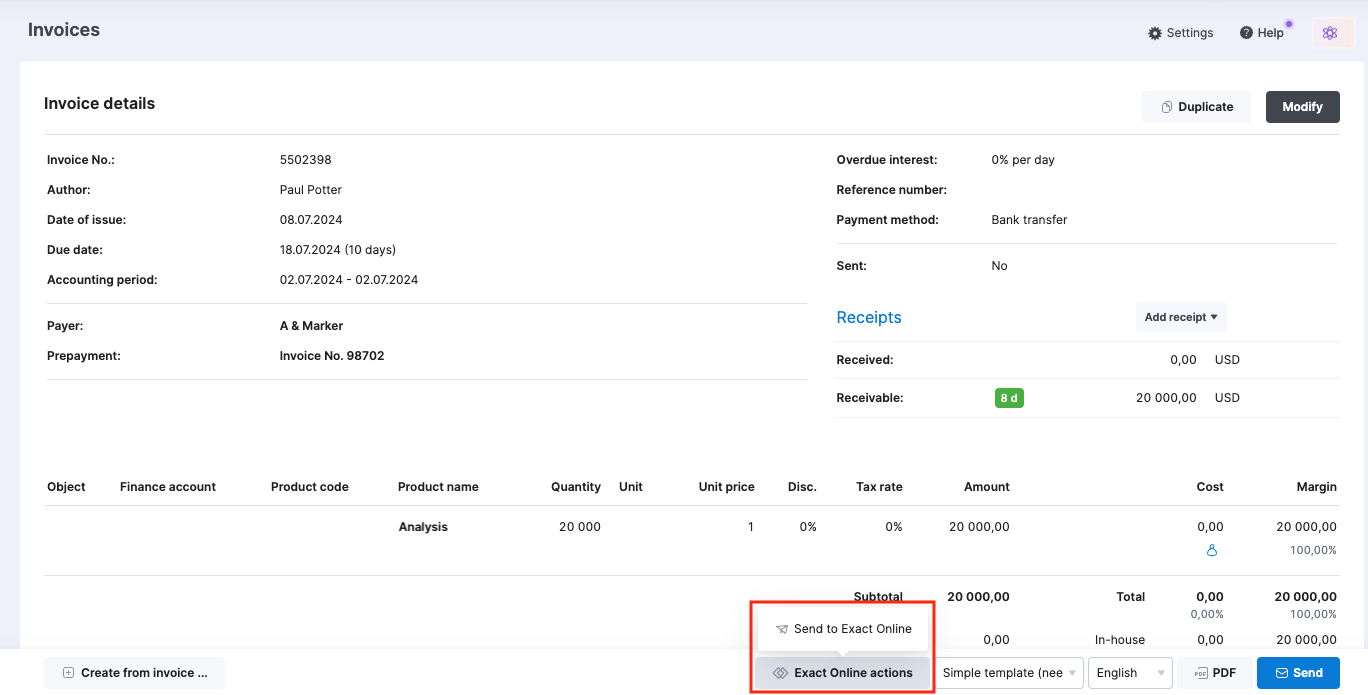
Task: Click accounting period 02.07.2024 - 02.07.2024
Action: pos(349,280)
